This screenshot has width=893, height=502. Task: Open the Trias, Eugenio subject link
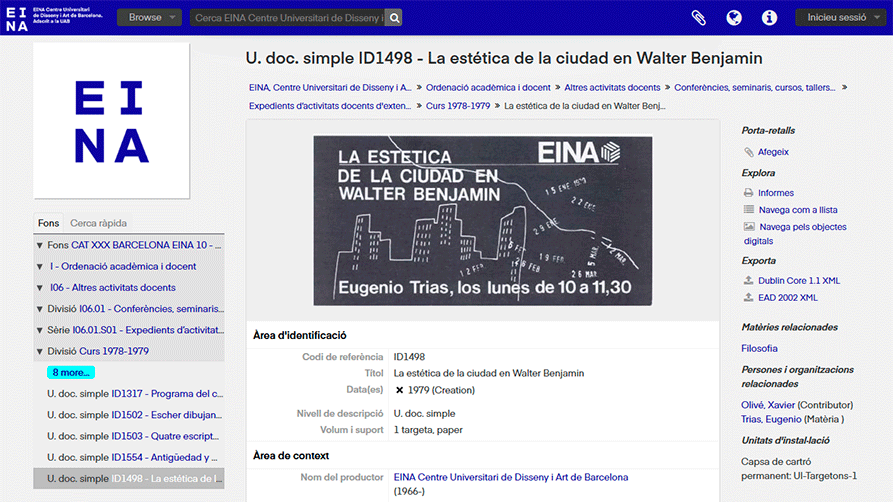[771, 419]
